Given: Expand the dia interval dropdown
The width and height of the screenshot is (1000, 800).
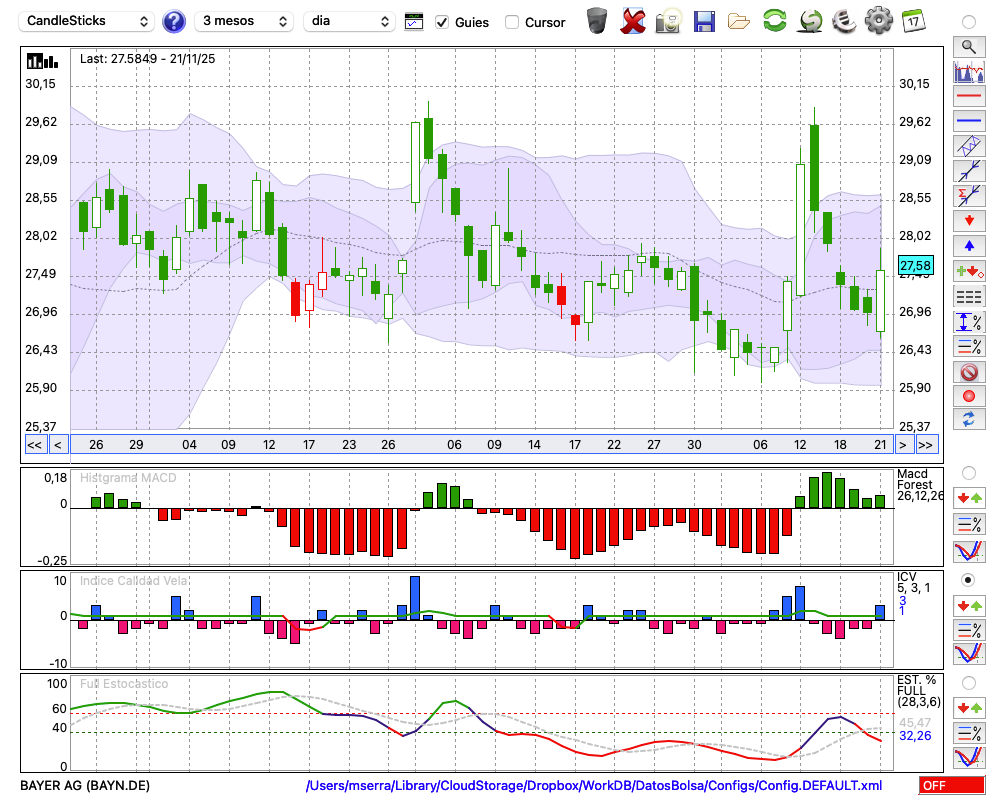Looking at the screenshot, I should point(351,21).
